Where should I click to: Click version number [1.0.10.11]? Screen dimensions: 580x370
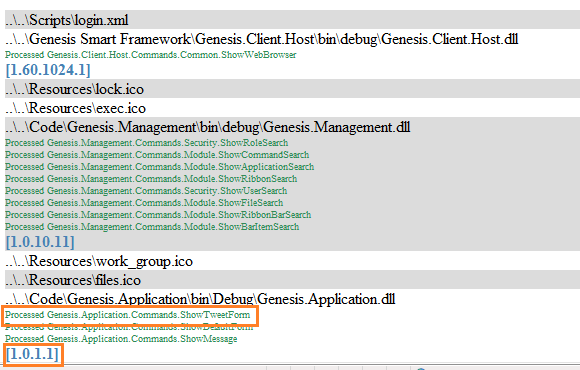(40, 242)
